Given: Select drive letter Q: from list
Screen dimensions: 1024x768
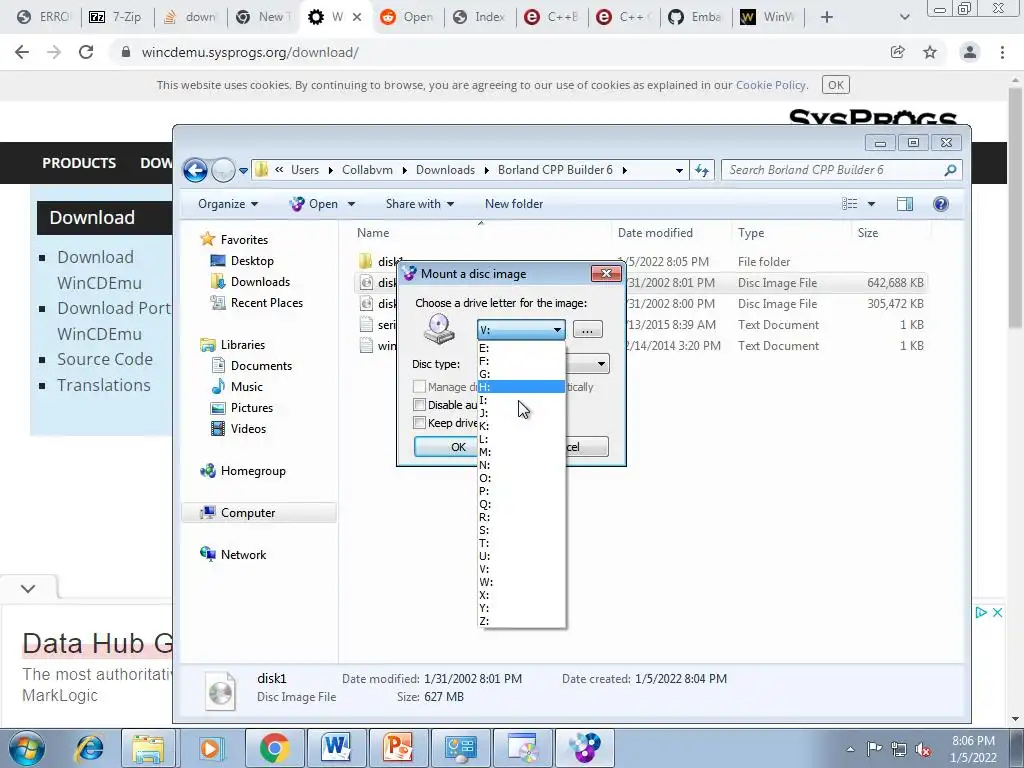Looking at the screenshot, I should pyautogui.click(x=521, y=504).
